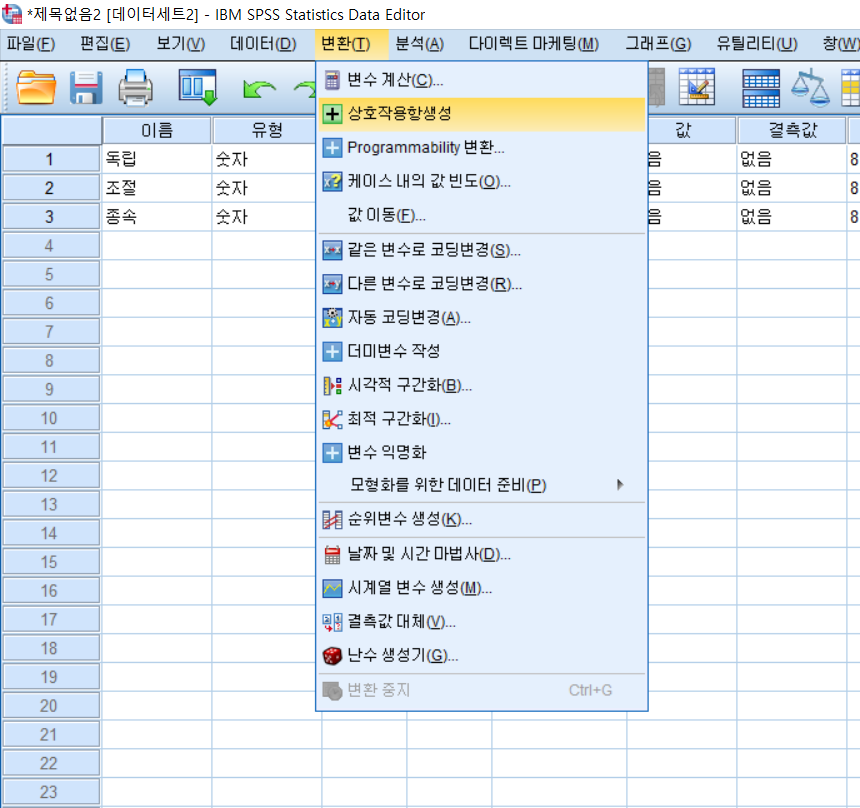
Task: Click empty 이름 cell in row 4
Action: [156, 246]
